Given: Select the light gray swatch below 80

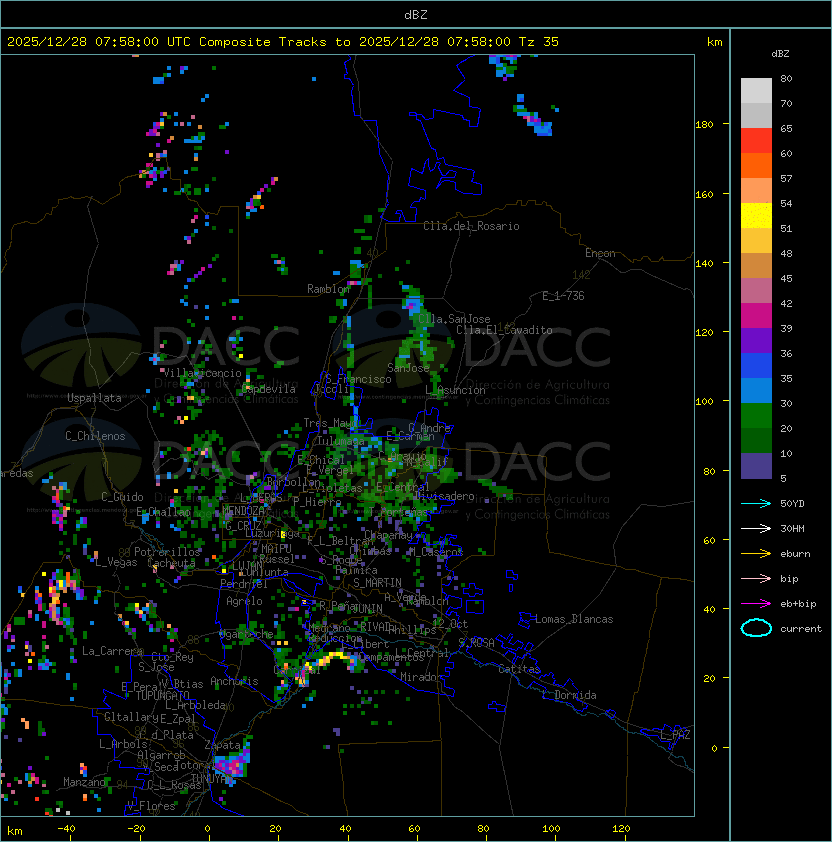Looking at the screenshot, I should (756, 90).
